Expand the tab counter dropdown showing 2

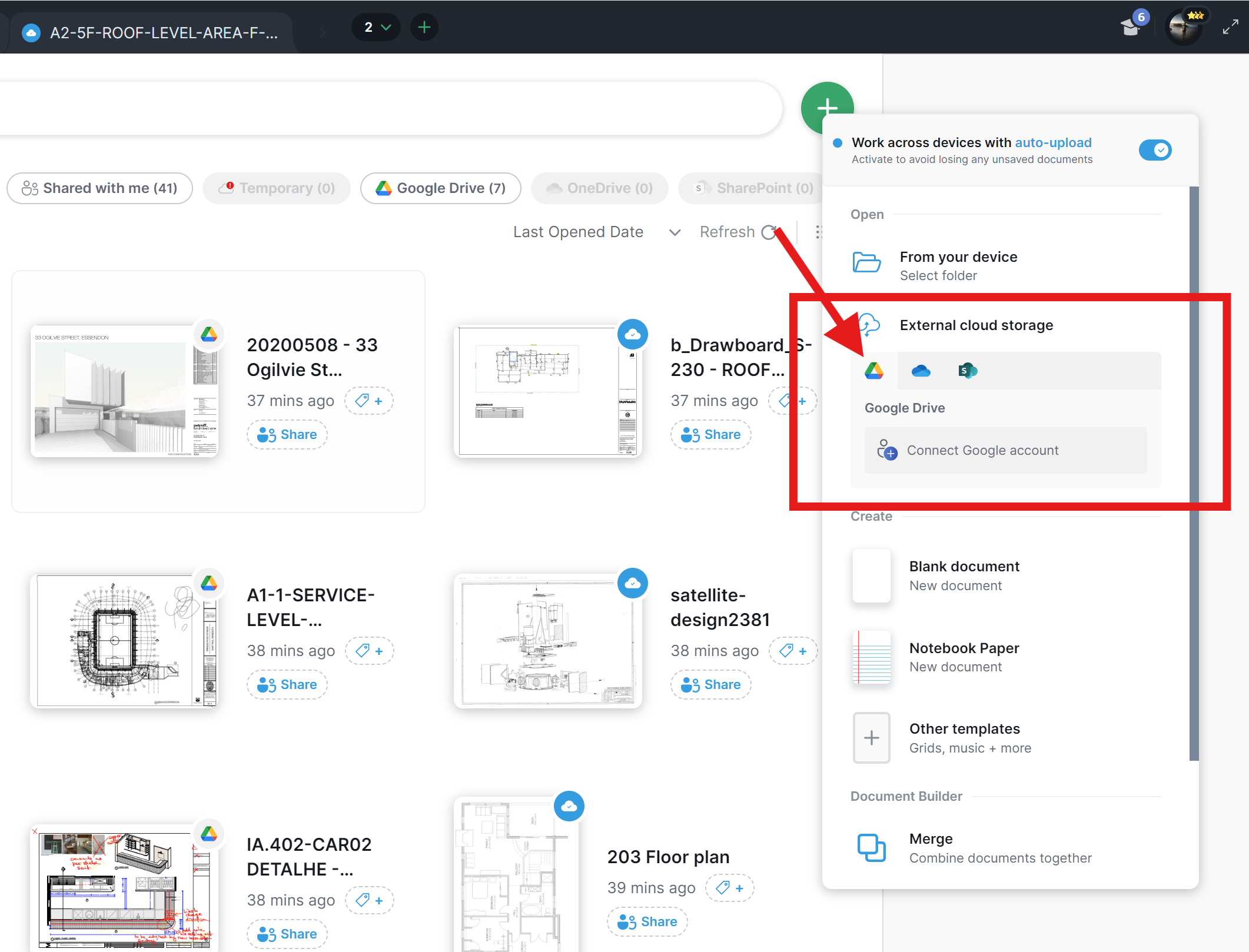pos(376,26)
